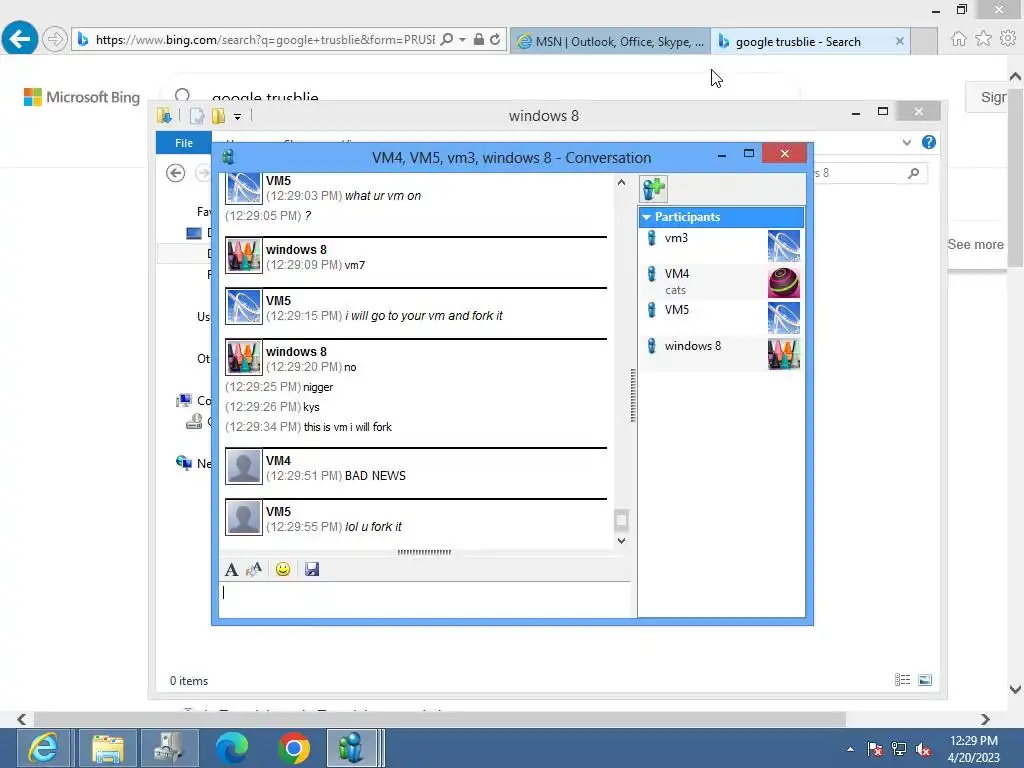This screenshot has width=1024, height=768.
Task: Click the muted volume tray icon
Action: (x=923, y=749)
